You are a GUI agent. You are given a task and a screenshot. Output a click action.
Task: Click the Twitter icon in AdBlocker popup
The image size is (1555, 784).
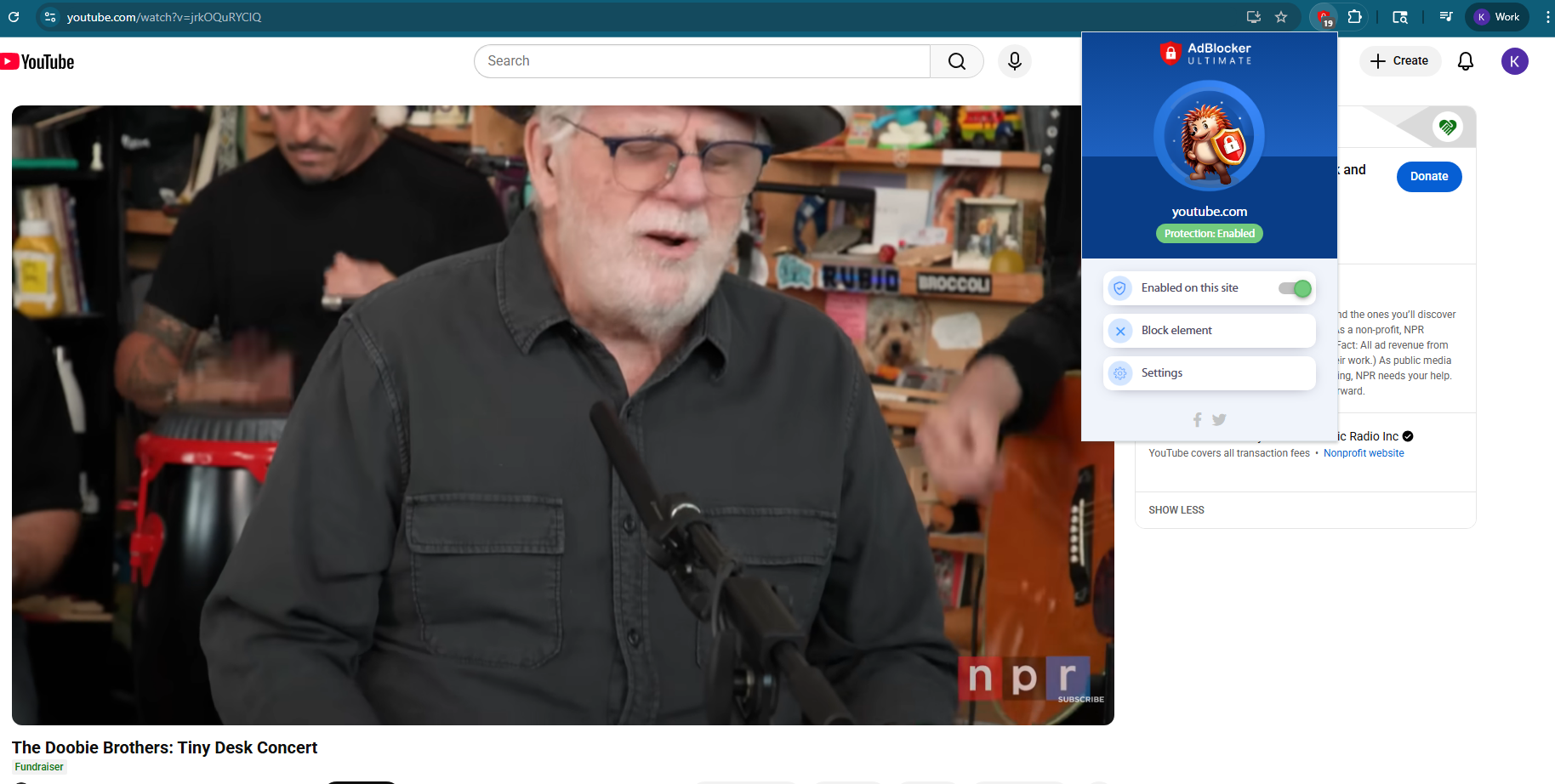point(1219,420)
